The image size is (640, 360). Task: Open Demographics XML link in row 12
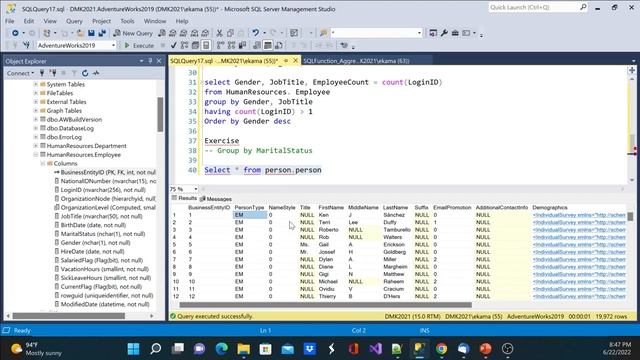579,296
